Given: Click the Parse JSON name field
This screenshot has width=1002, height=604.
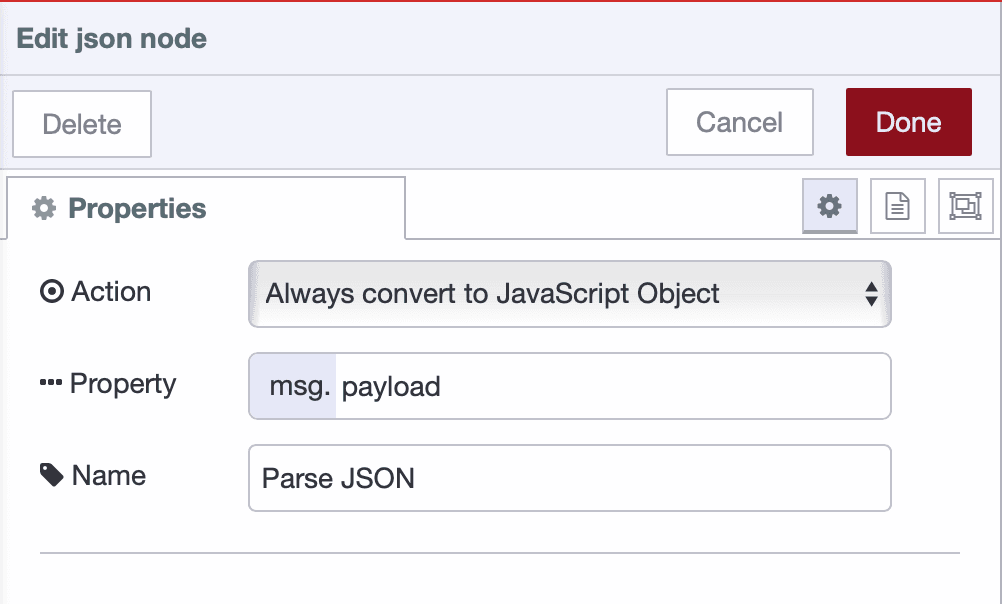Looking at the screenshot, I should pos(569,478).
